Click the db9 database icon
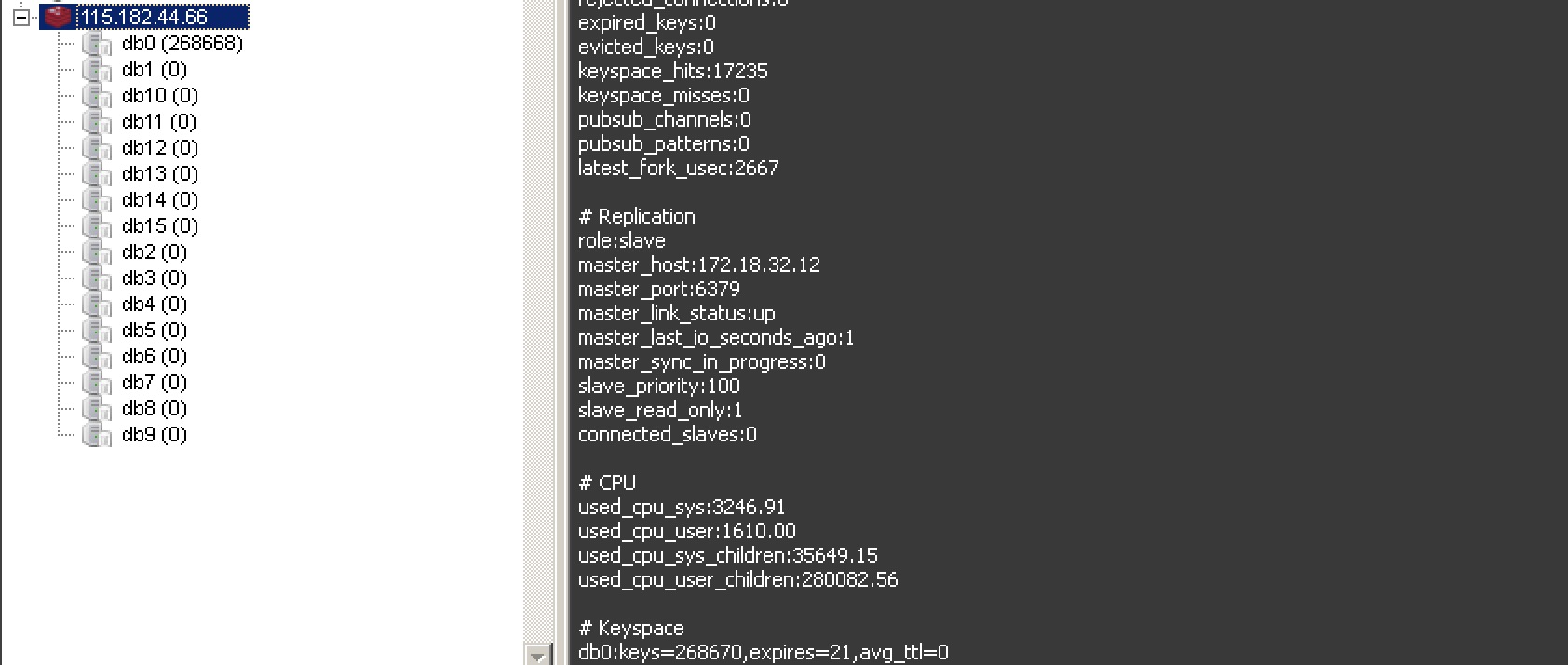This screenshot has height=665, width=1568. pyautogui.click(x=97, y=435)
